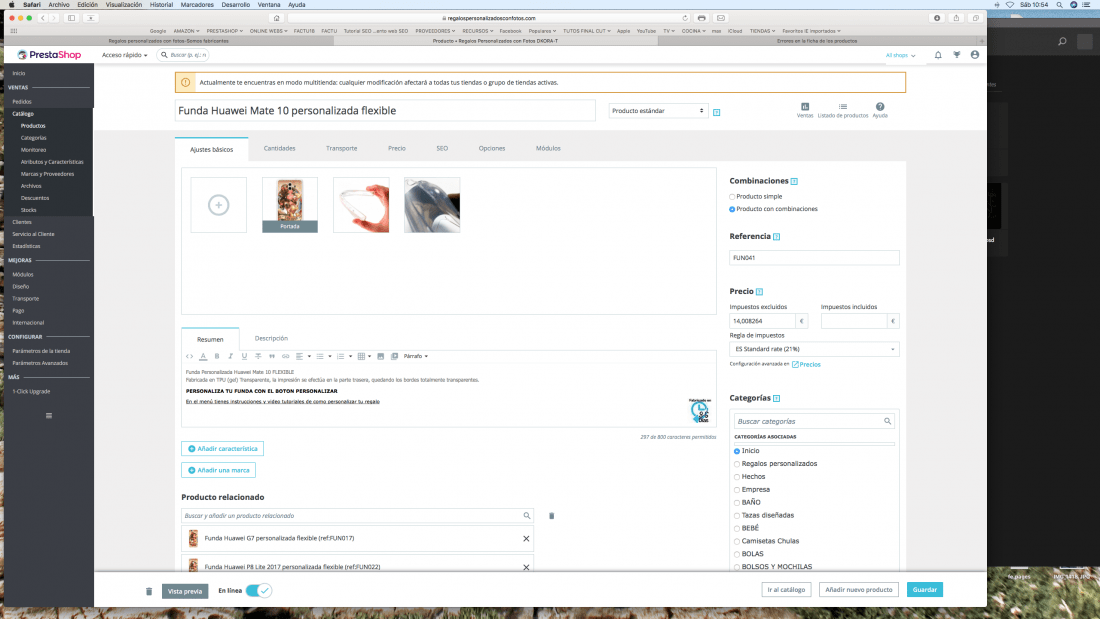Viewport: 1100px width, 619px height.
Task: Open Producto estándar type dropdown
Action: (x=657, y=111)
